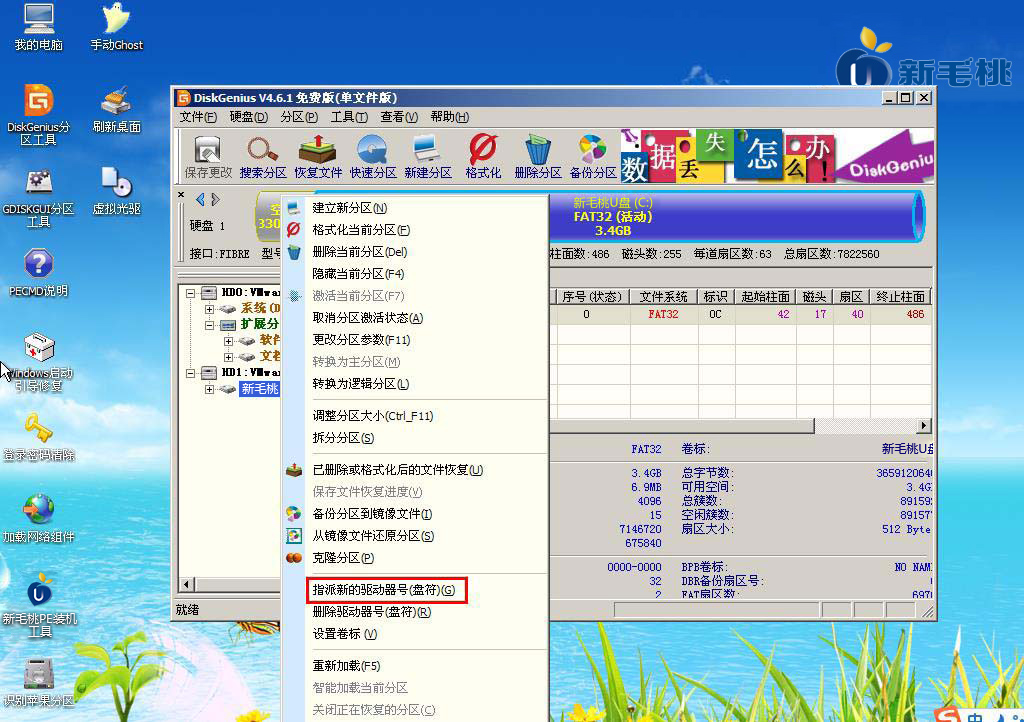This screenshot has width=1024, height=722.
Task: Launch the 虚拟光驱 desktop shortcut
Action: 116,191
